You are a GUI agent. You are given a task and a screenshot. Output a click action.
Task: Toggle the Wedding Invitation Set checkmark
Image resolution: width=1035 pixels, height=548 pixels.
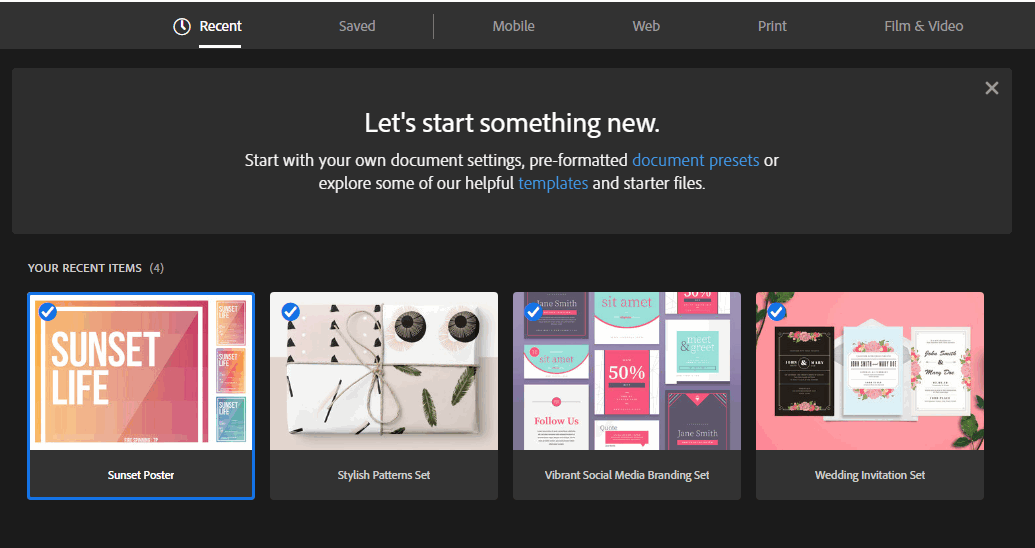pos(776,311)
